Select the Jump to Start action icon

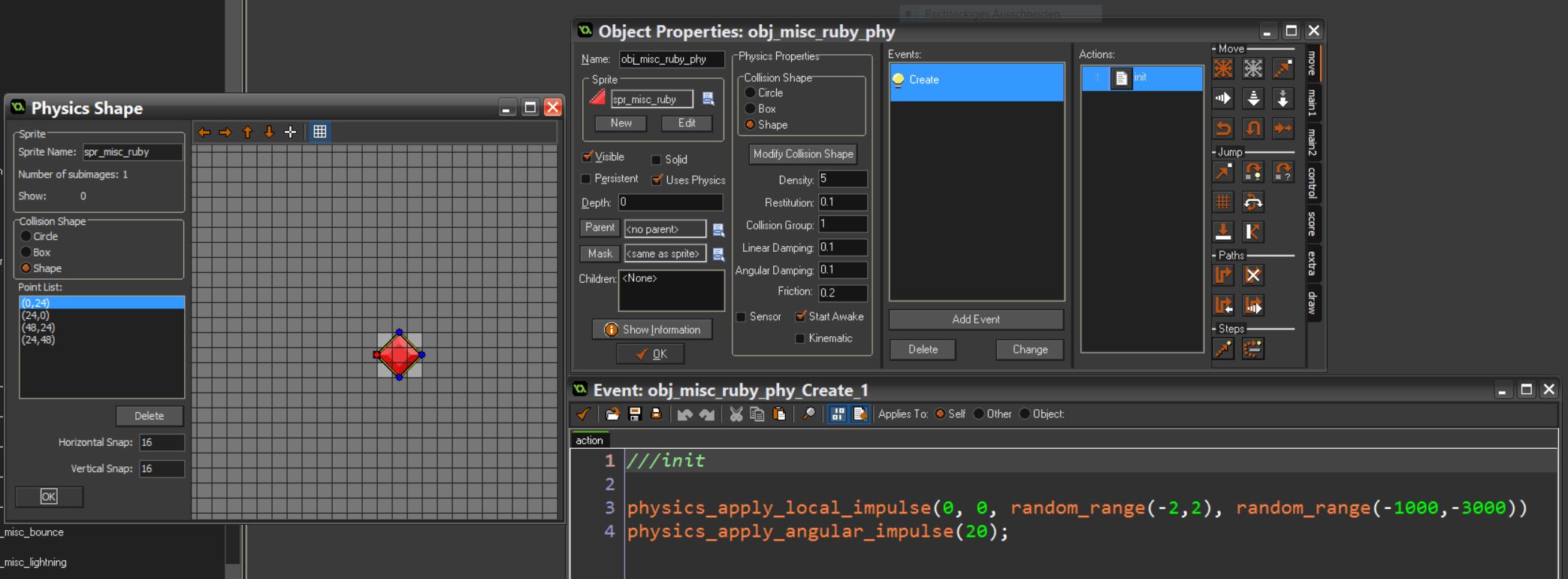coord(1253,172)
